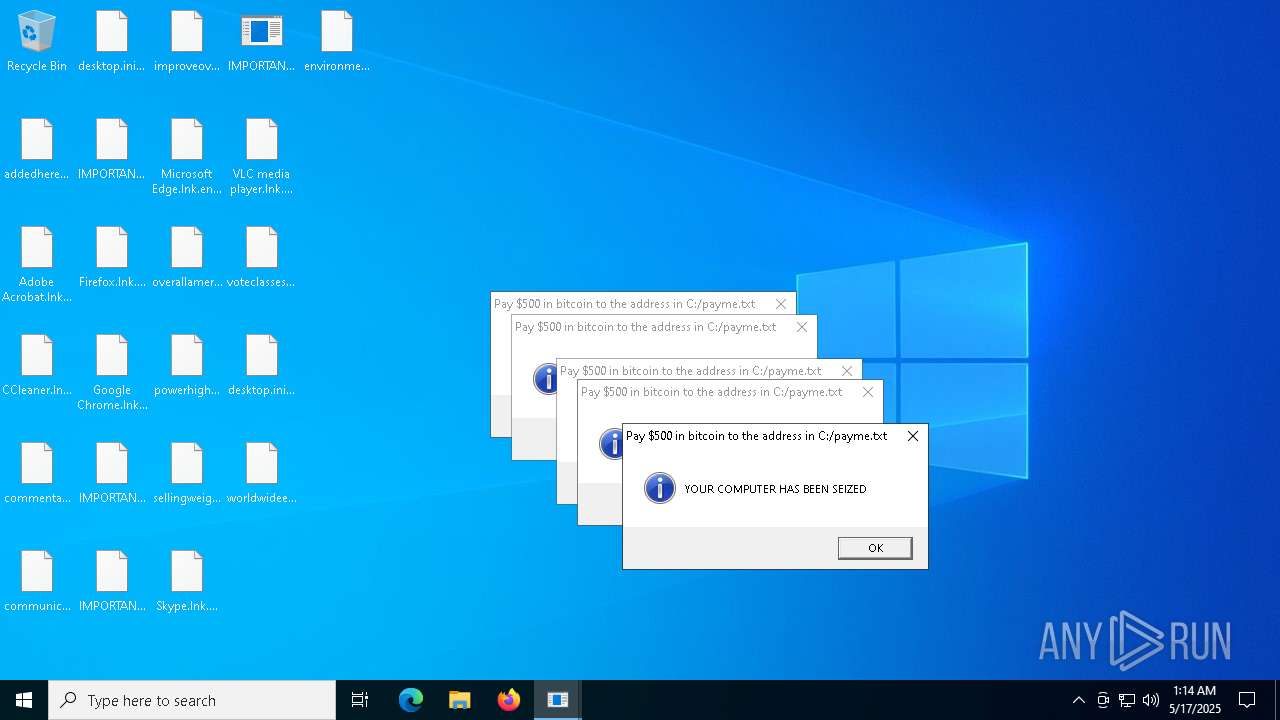
Task: Launch Microsoft Edge from the taskbar
Action: (411, 700)
